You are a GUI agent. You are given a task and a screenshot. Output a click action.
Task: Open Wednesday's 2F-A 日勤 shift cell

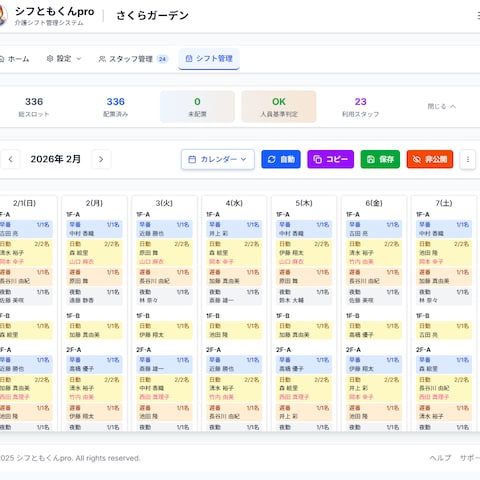pos(234,388)
